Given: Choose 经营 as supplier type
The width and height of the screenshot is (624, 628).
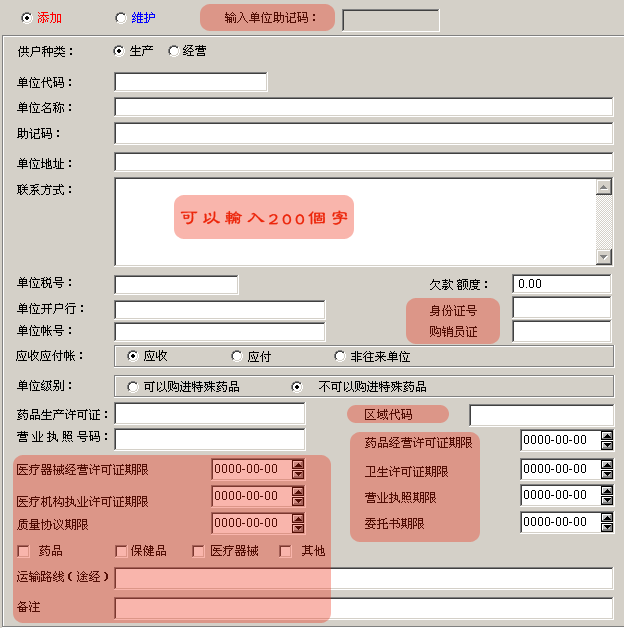Looking at the screenshot, I should click(x=174, y=51).
